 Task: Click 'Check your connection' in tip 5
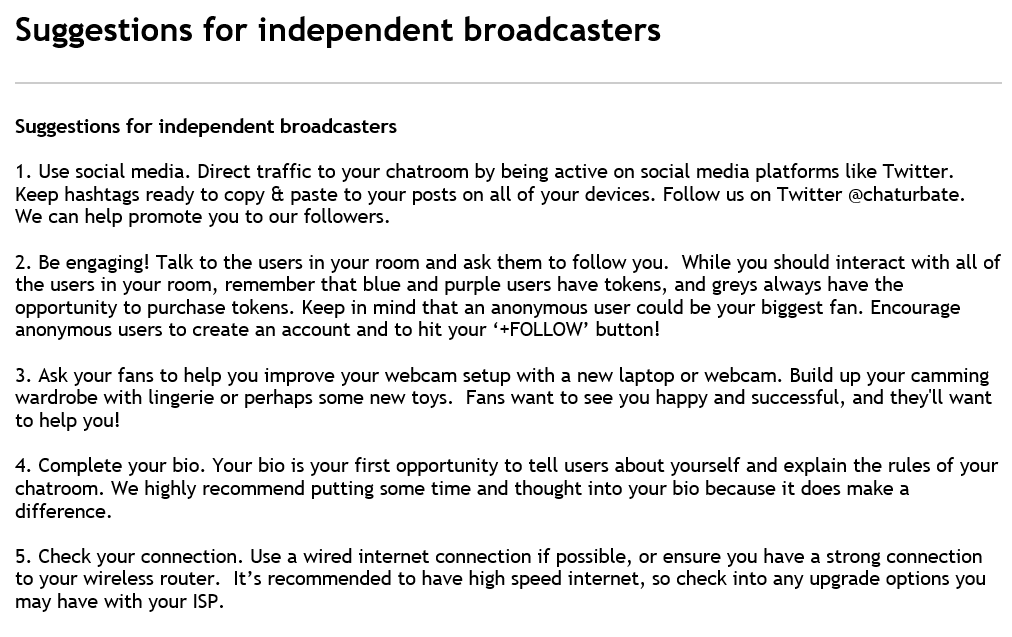pyautogui.click(x=141, y=556)
